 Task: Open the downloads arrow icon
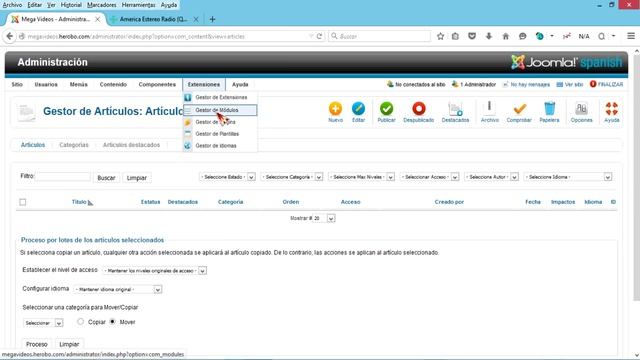pos(489,36)
